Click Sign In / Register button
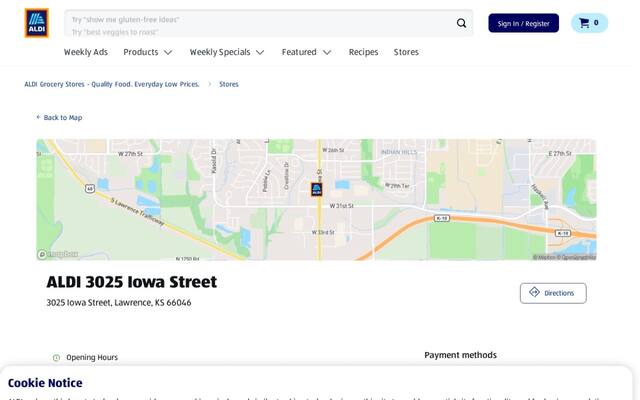The height and width of the screenshot is (400, 640). 524,23
